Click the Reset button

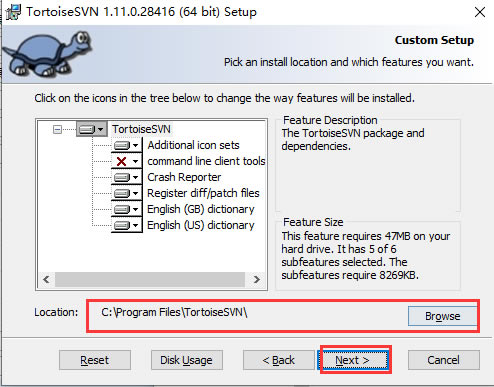coord(95,360)
